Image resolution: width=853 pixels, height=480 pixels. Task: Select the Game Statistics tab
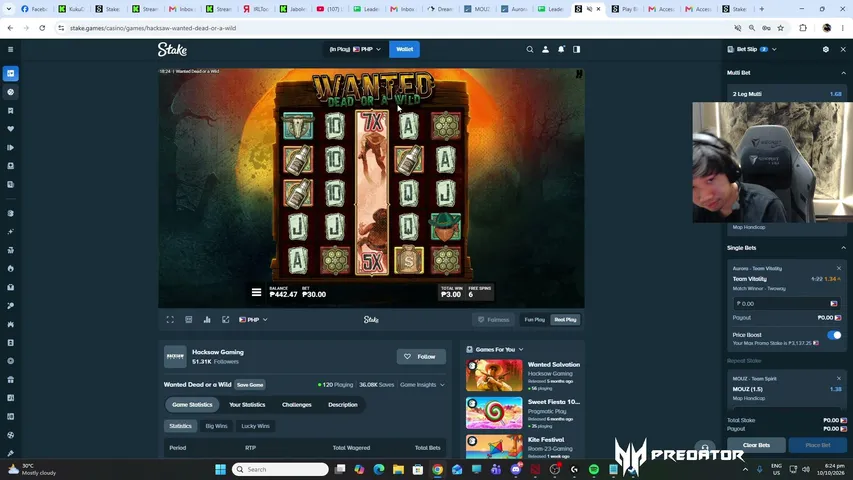pos(192,405)
